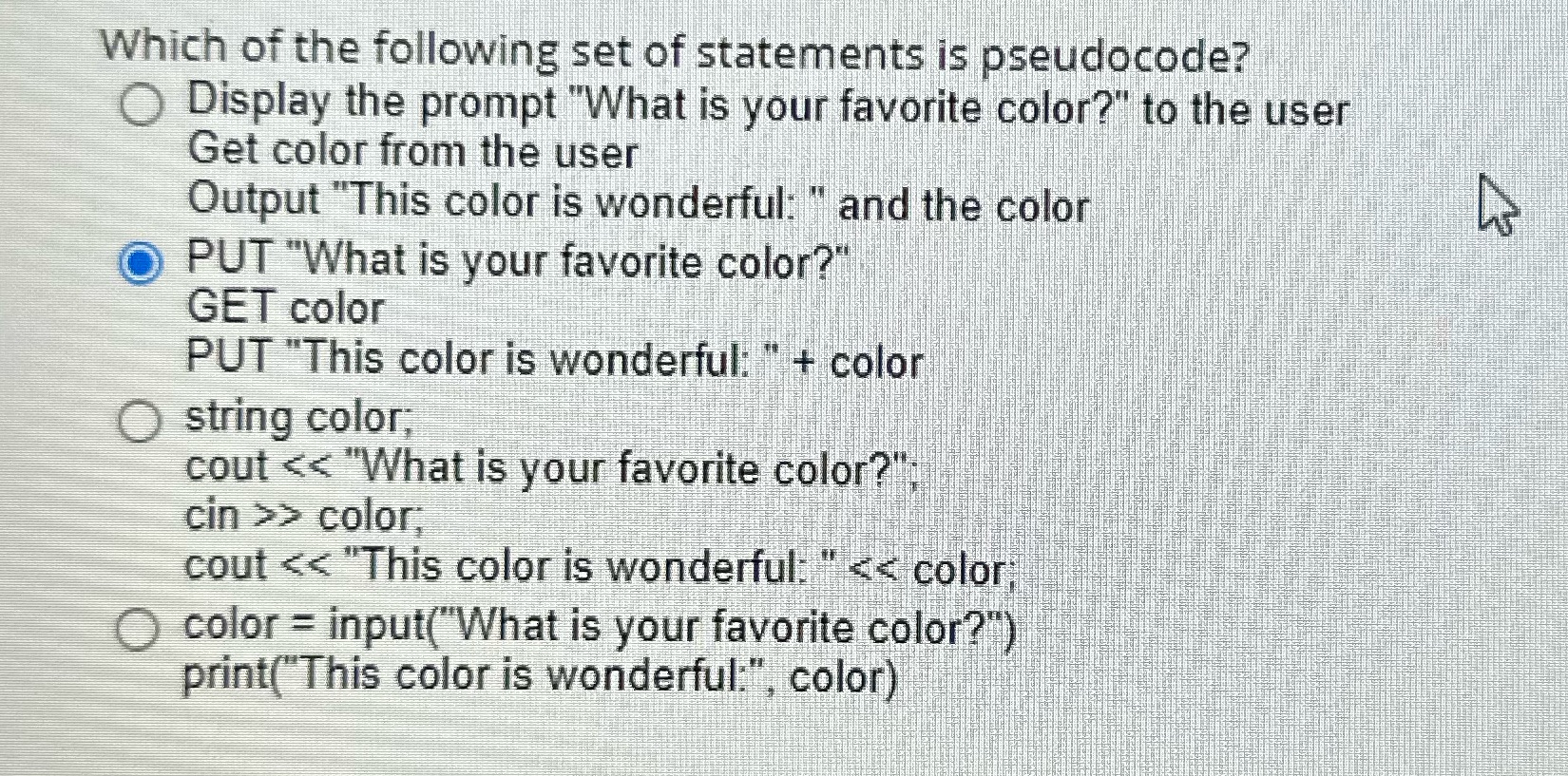Click the print("This color is wonderful:", color) line
1568x776 pixels.
[537, 676]
